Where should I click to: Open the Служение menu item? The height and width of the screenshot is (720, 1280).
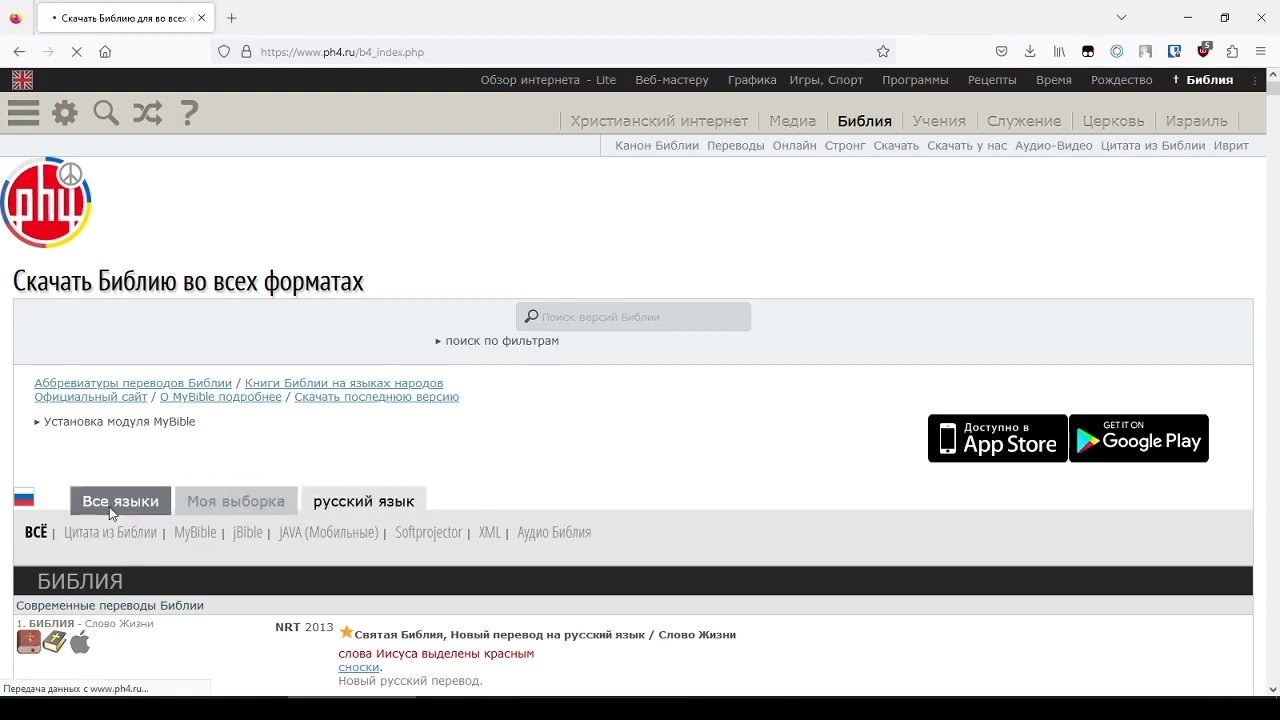pos(1024,121)
